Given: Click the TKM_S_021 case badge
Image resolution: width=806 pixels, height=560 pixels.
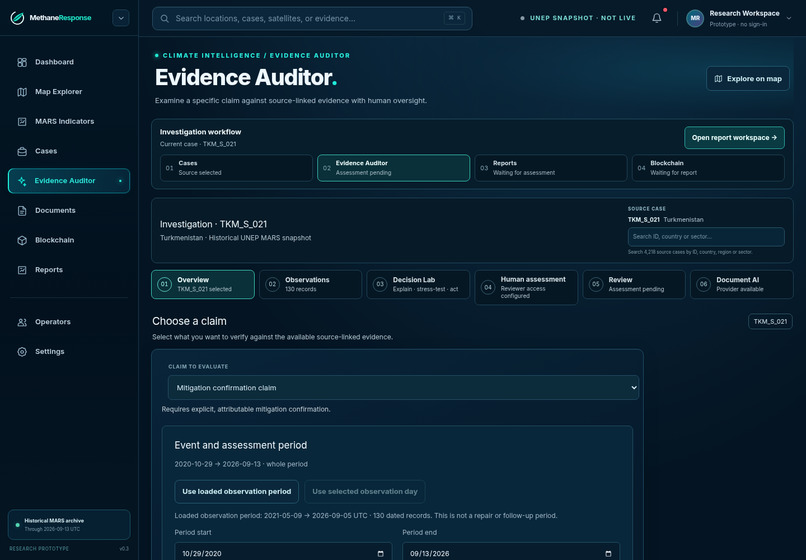Looking at the screenshot, I should coord(770,321).
